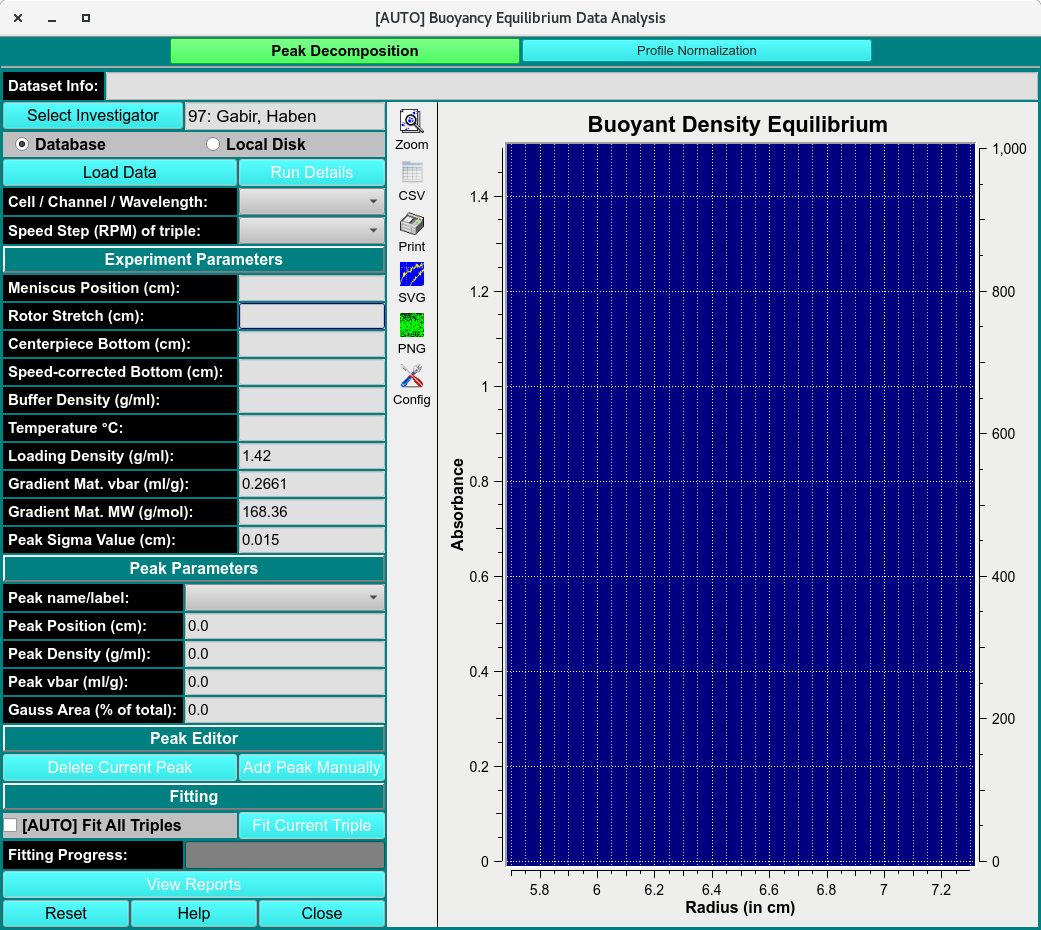Choose the Local Disk radio option
Image resolution: width=1041 pixels, height=930 pixels.
(x=213, y=144)
